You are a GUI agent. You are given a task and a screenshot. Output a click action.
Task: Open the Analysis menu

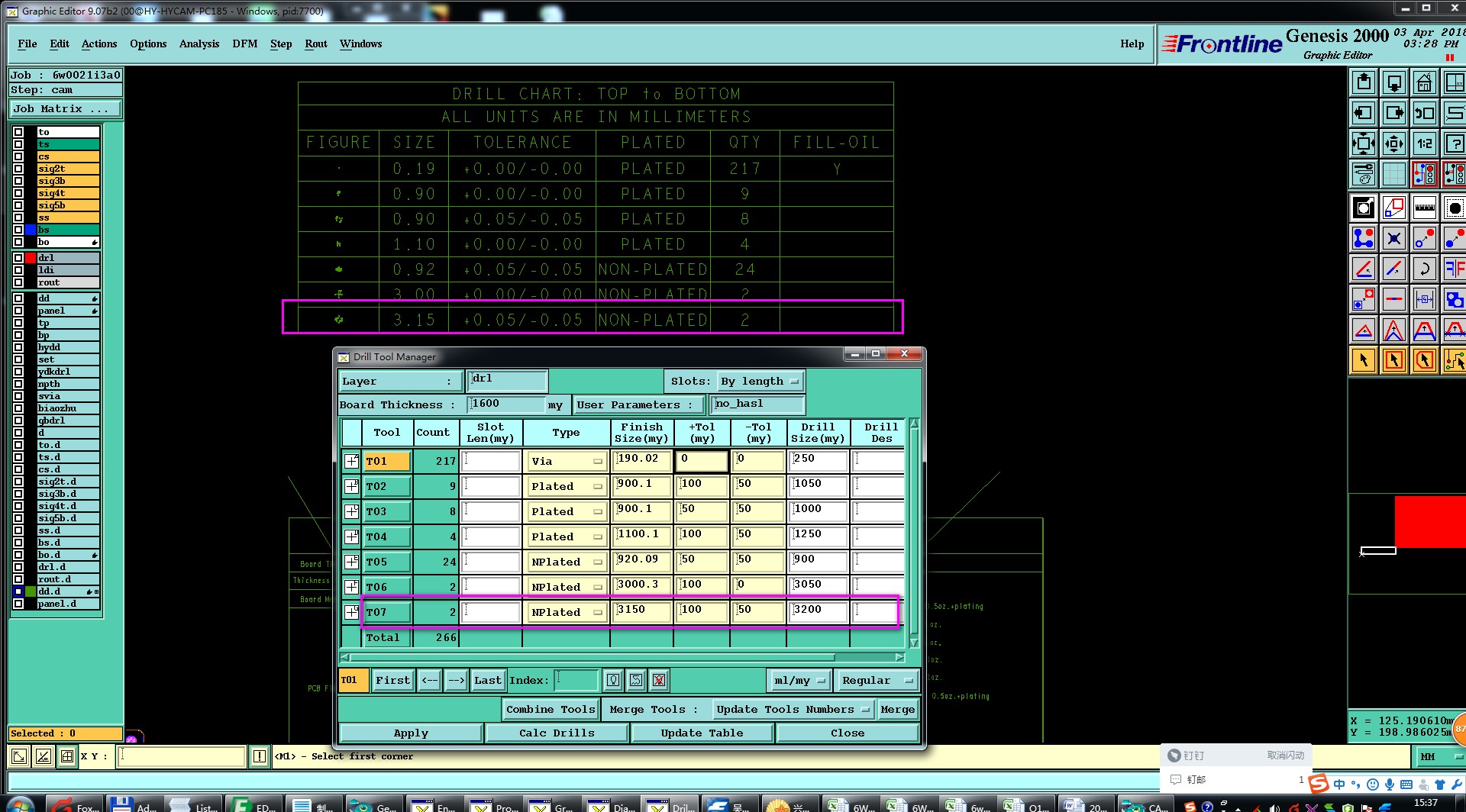point(199,44)
